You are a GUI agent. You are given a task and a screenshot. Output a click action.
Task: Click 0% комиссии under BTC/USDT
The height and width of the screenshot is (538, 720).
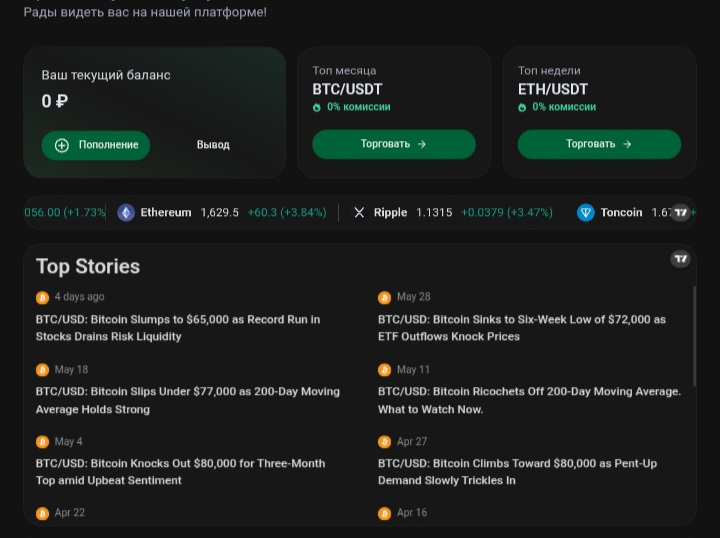tap(359, 107)
